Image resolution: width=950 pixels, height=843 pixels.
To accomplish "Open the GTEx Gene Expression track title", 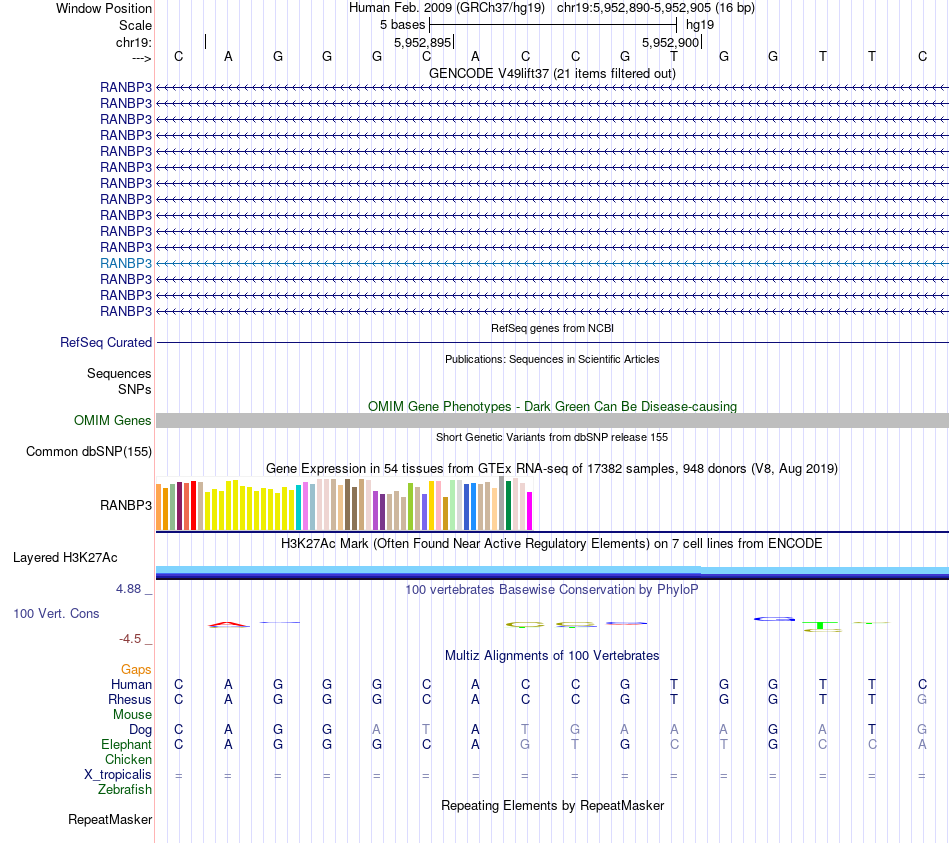I will coord(552,468).
